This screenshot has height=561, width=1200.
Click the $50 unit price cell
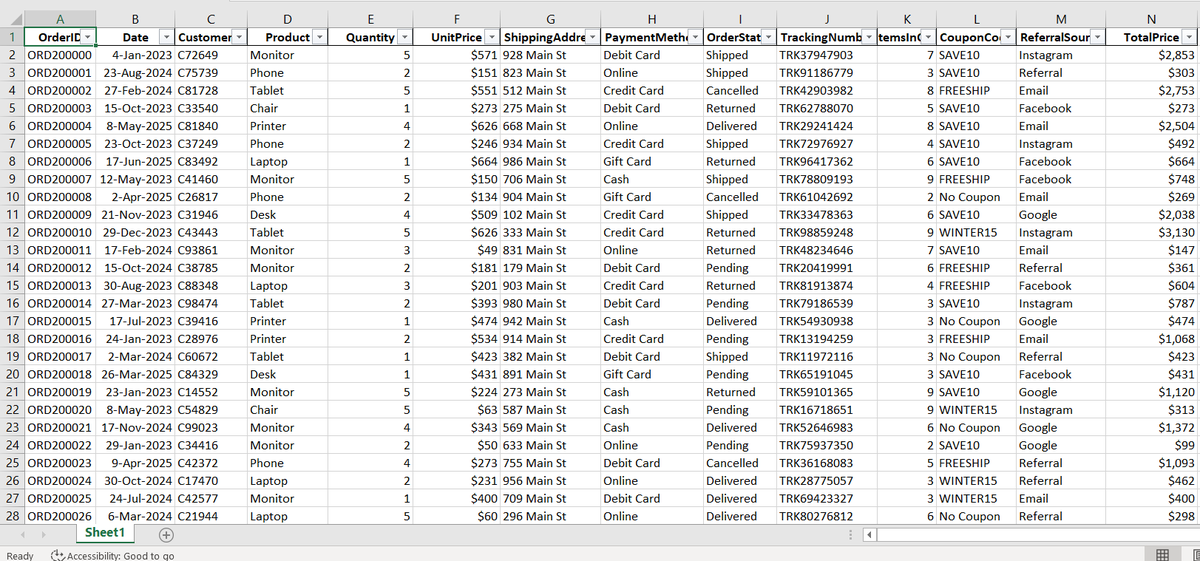click(457, 445)
